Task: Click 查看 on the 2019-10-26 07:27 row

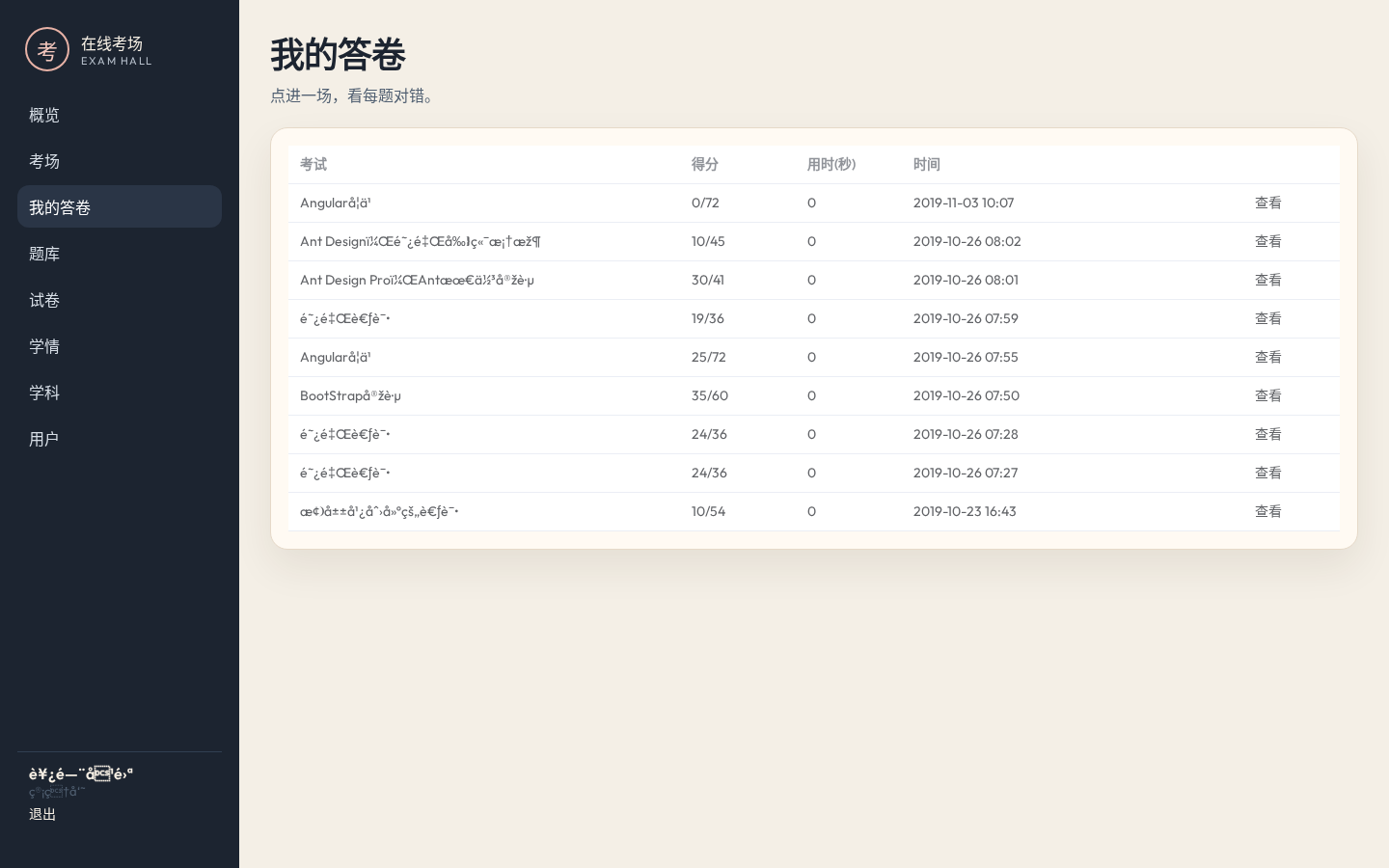Action: 1267,473
